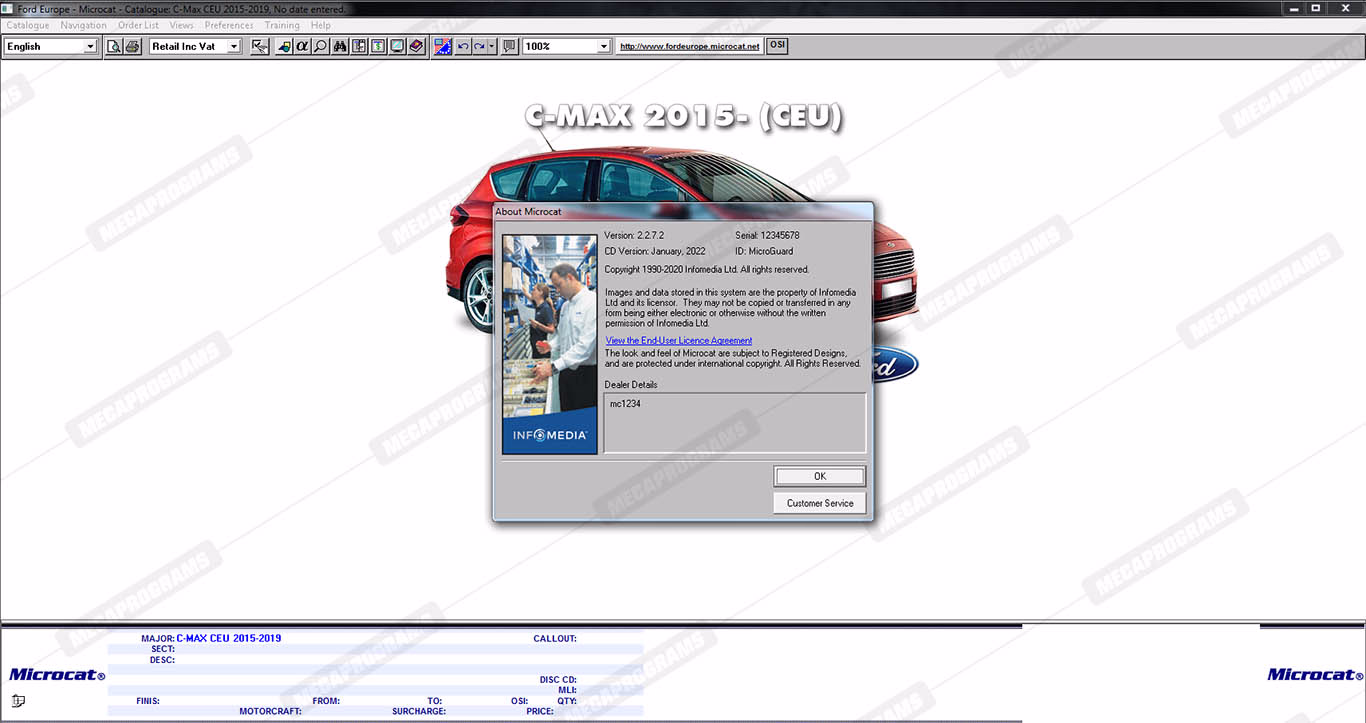Click the speech bubble notes icon

pyautogui.click(x=509, y=46)
